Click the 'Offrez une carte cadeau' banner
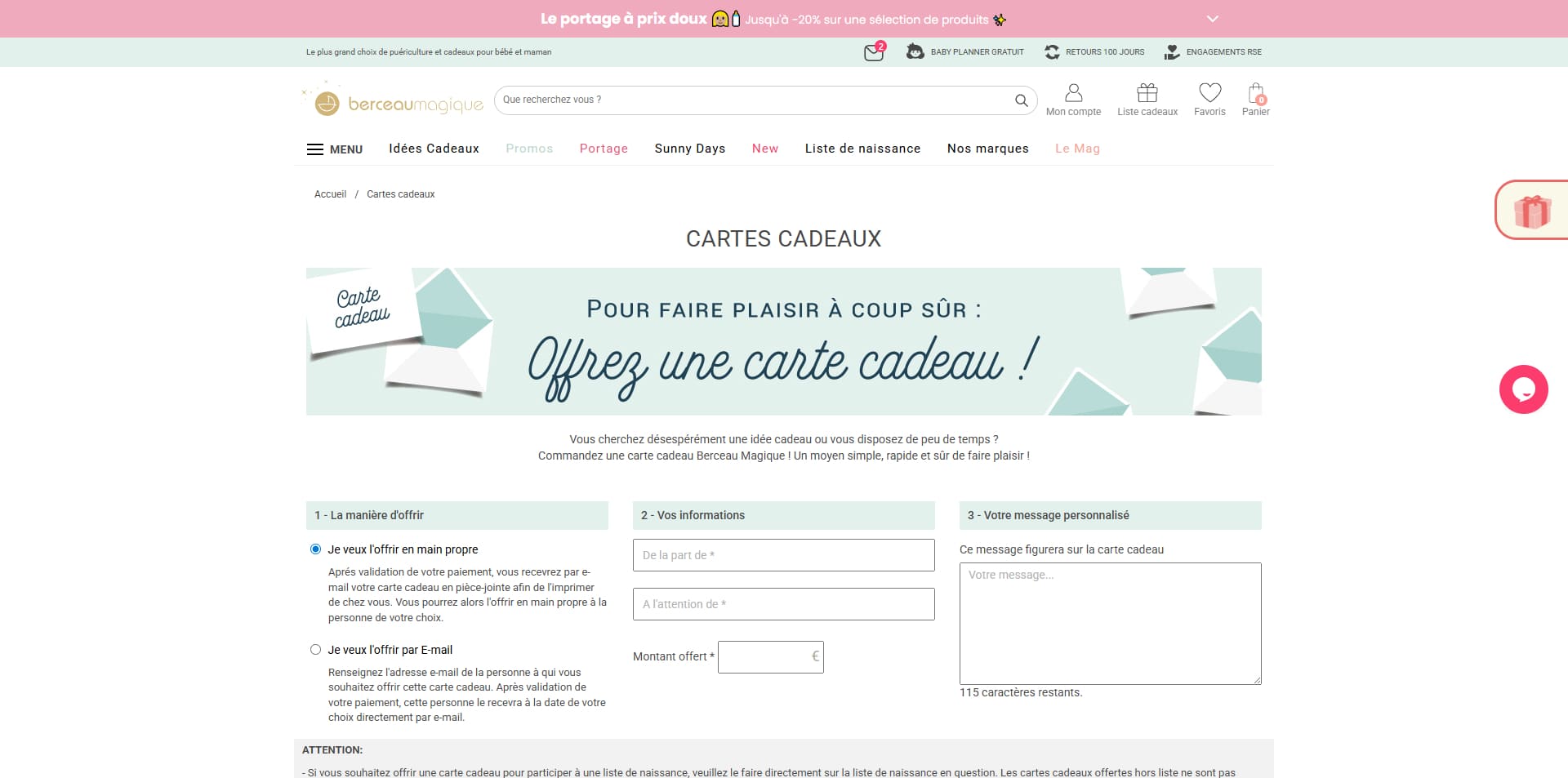Image resolution: width=1568 pixels, height=778 pixels. tap(783, 341)
